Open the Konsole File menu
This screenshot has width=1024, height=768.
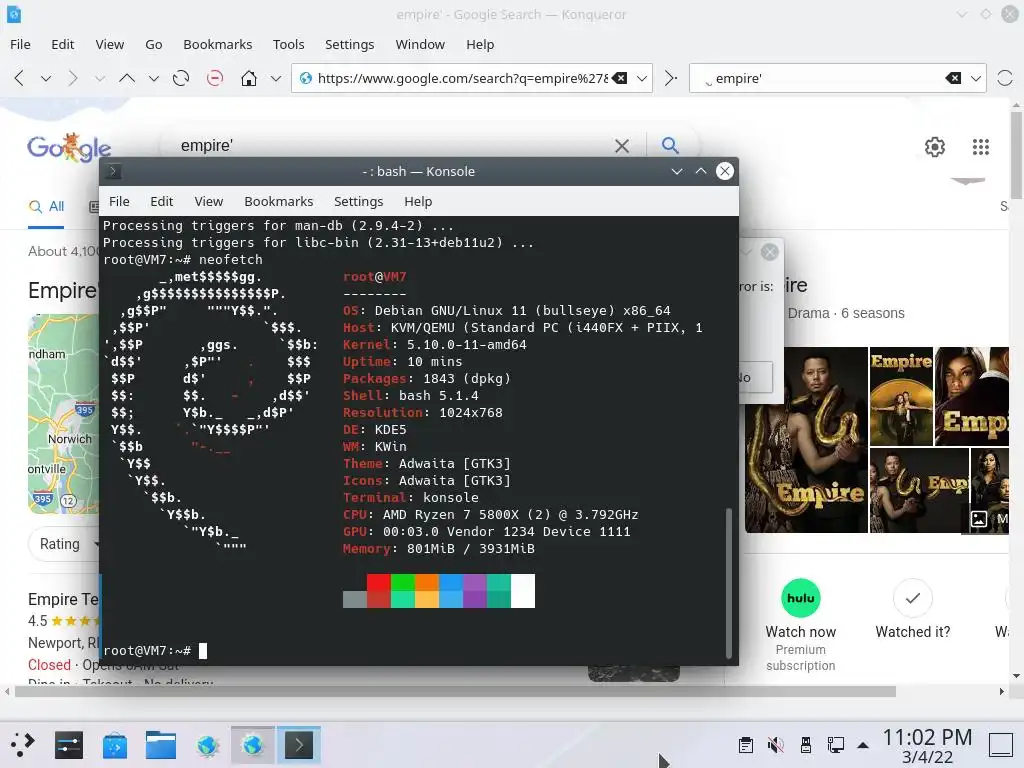pyautogui.click(x=119, y=201)
